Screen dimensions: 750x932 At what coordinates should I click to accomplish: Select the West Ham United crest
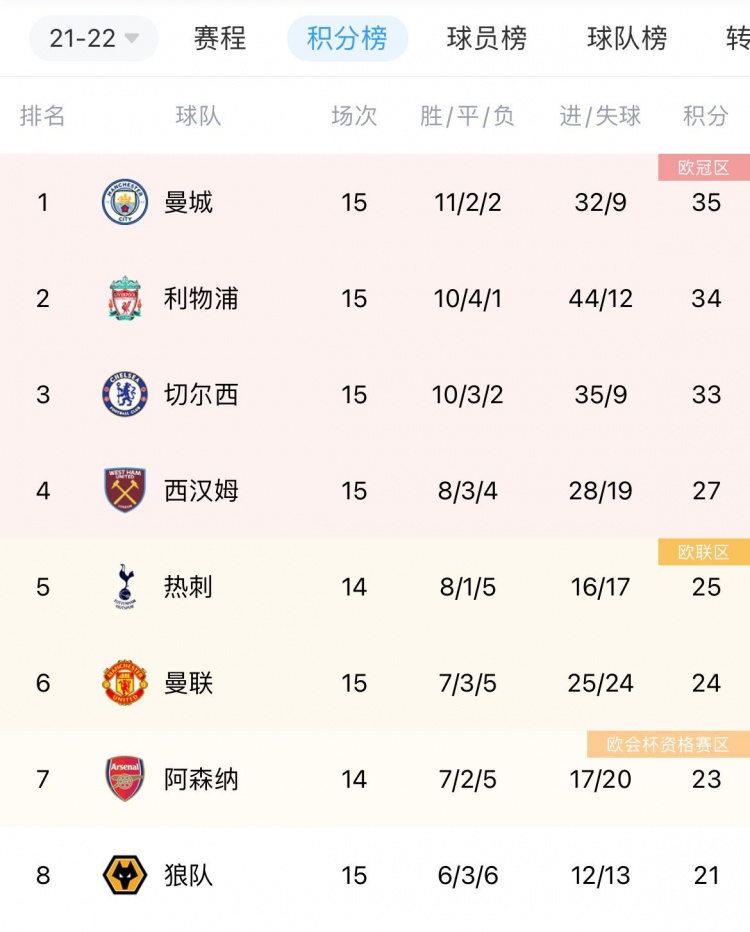tap(125, 490)
